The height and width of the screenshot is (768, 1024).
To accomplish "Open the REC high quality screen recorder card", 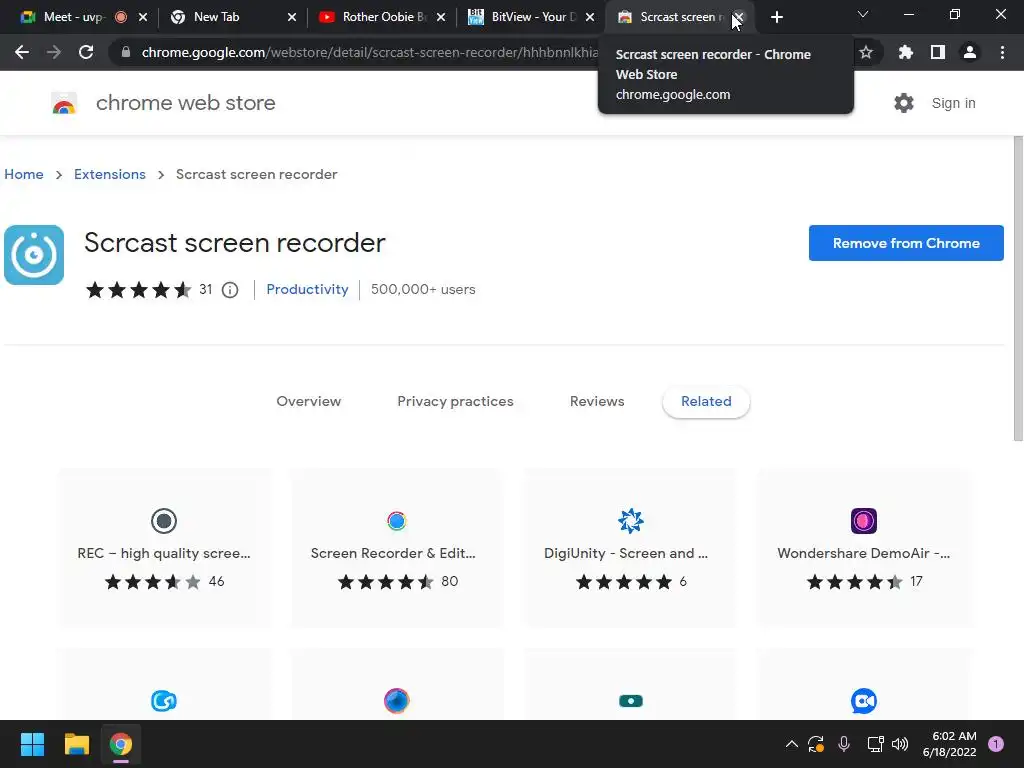I will tap(164, 547).
